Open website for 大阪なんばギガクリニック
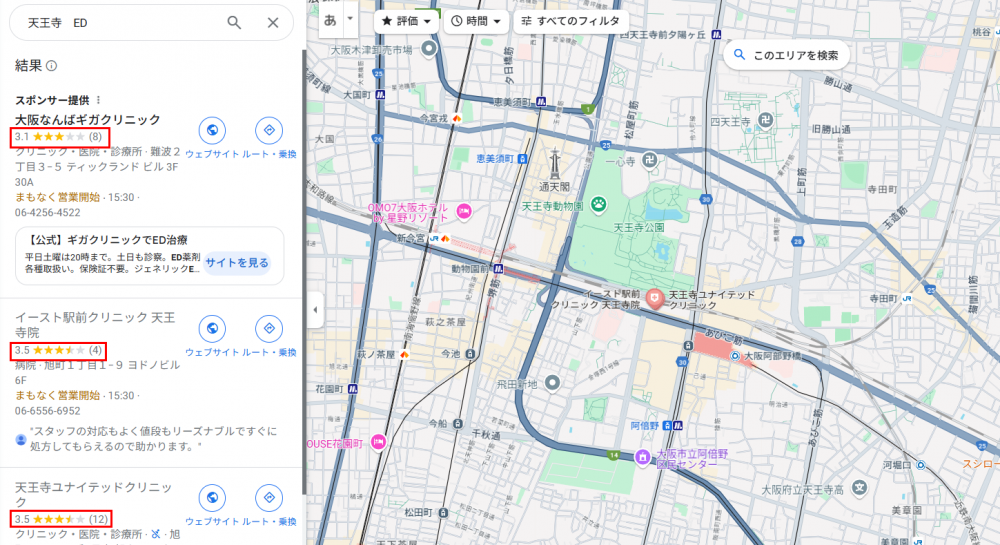1000x545 pixels. pos(212,130)
